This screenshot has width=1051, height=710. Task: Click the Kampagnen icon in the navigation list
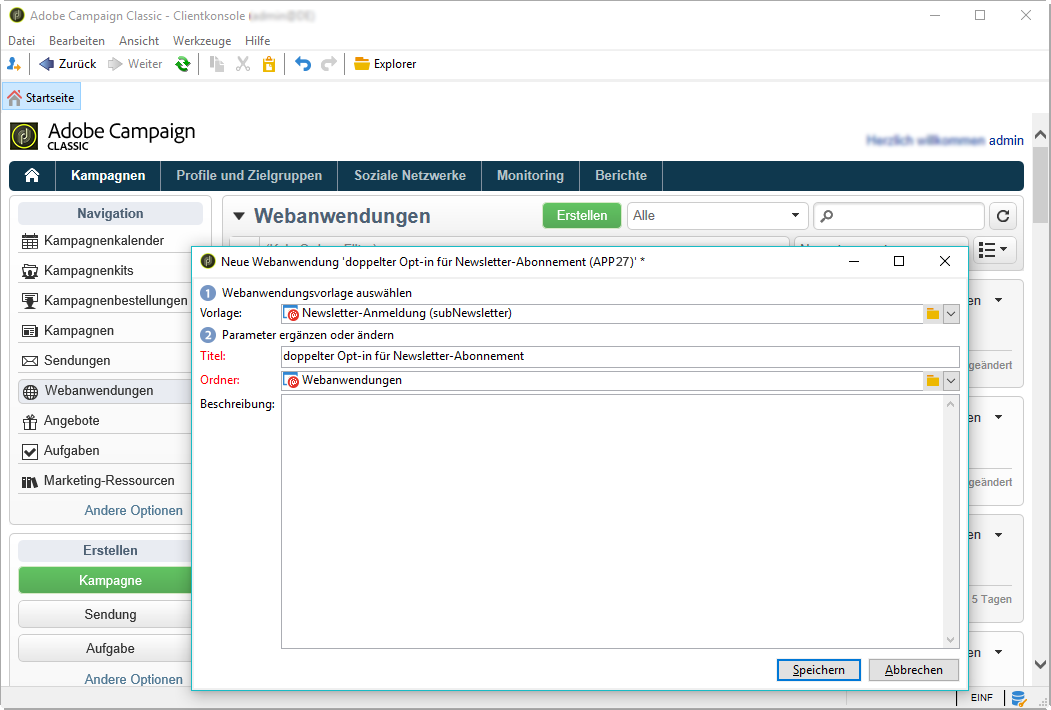click(29, 331)
